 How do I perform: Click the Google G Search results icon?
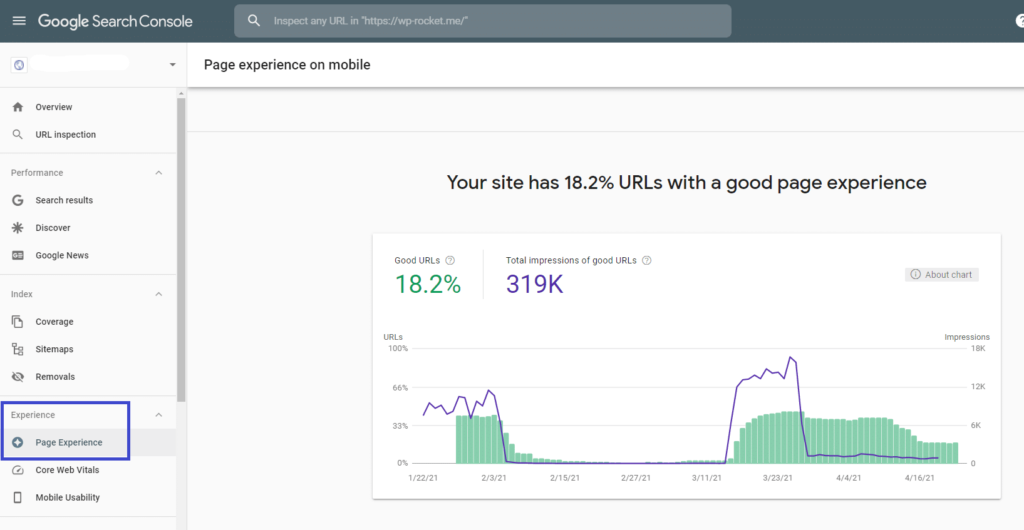click(x=18, y=200)
